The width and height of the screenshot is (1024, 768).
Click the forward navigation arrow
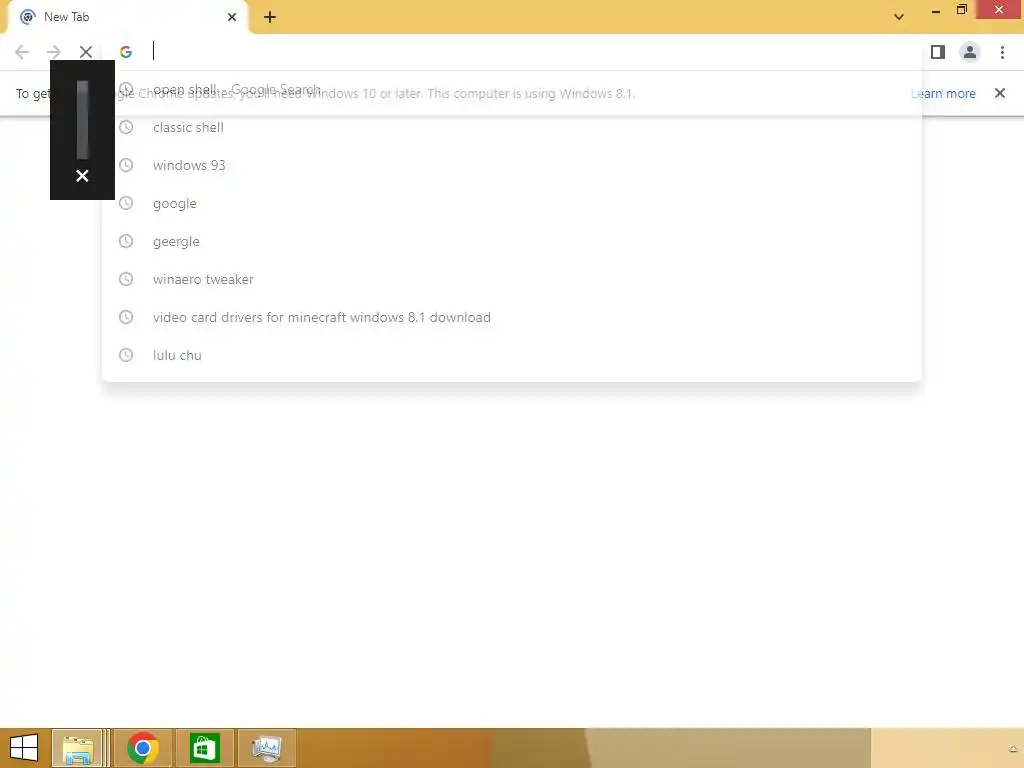point(54,52)
